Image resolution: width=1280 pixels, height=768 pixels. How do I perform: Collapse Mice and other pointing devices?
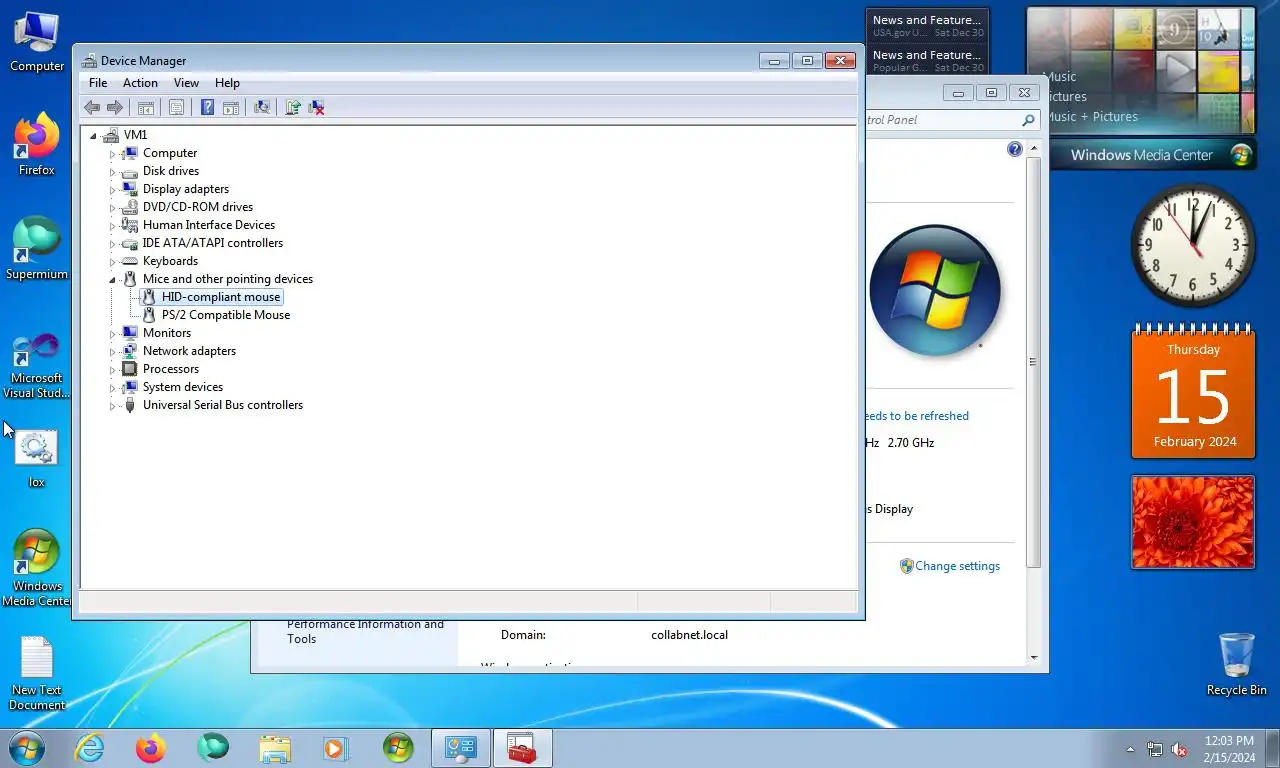(113, 280)
